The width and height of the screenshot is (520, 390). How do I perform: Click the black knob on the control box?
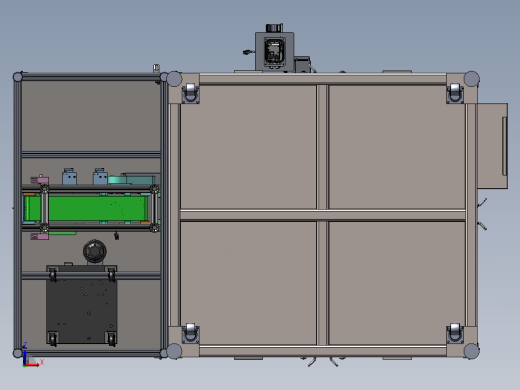[x=274, y=28]
